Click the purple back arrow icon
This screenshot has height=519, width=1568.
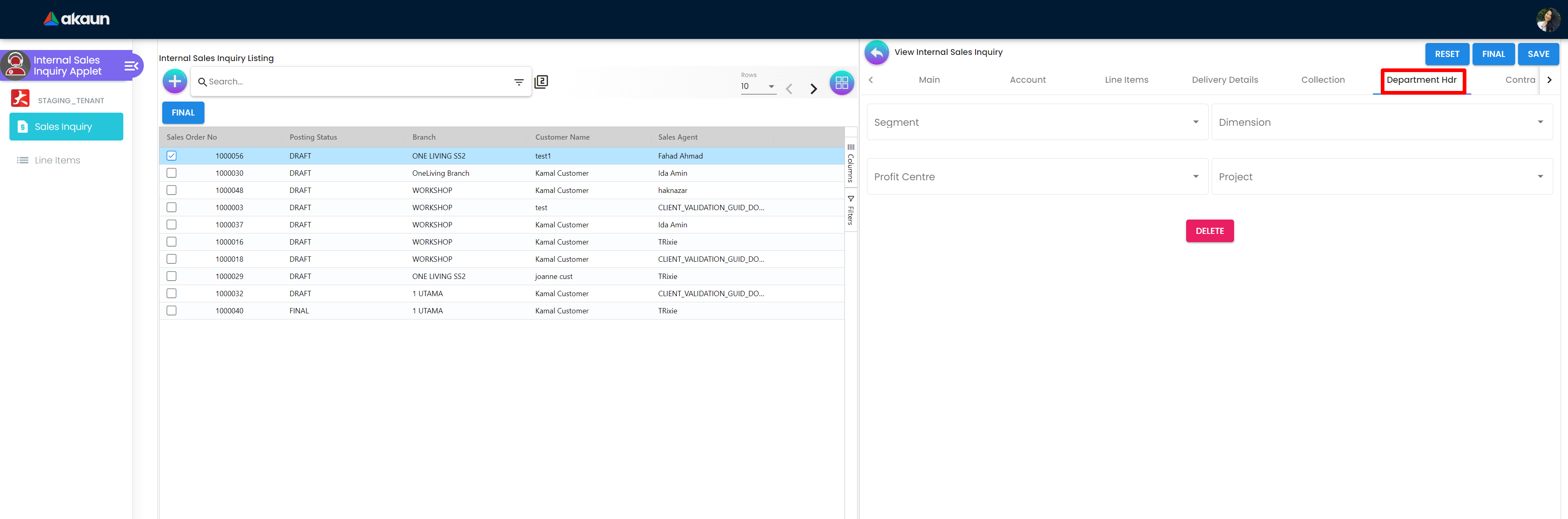tap(876, 53)
